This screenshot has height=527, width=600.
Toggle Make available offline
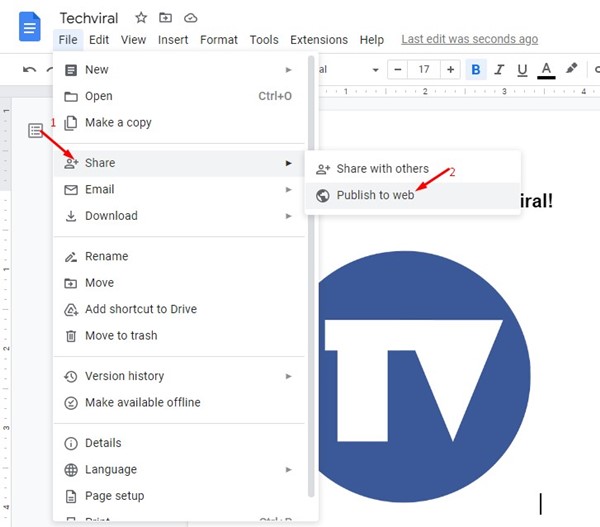[178, 402]
